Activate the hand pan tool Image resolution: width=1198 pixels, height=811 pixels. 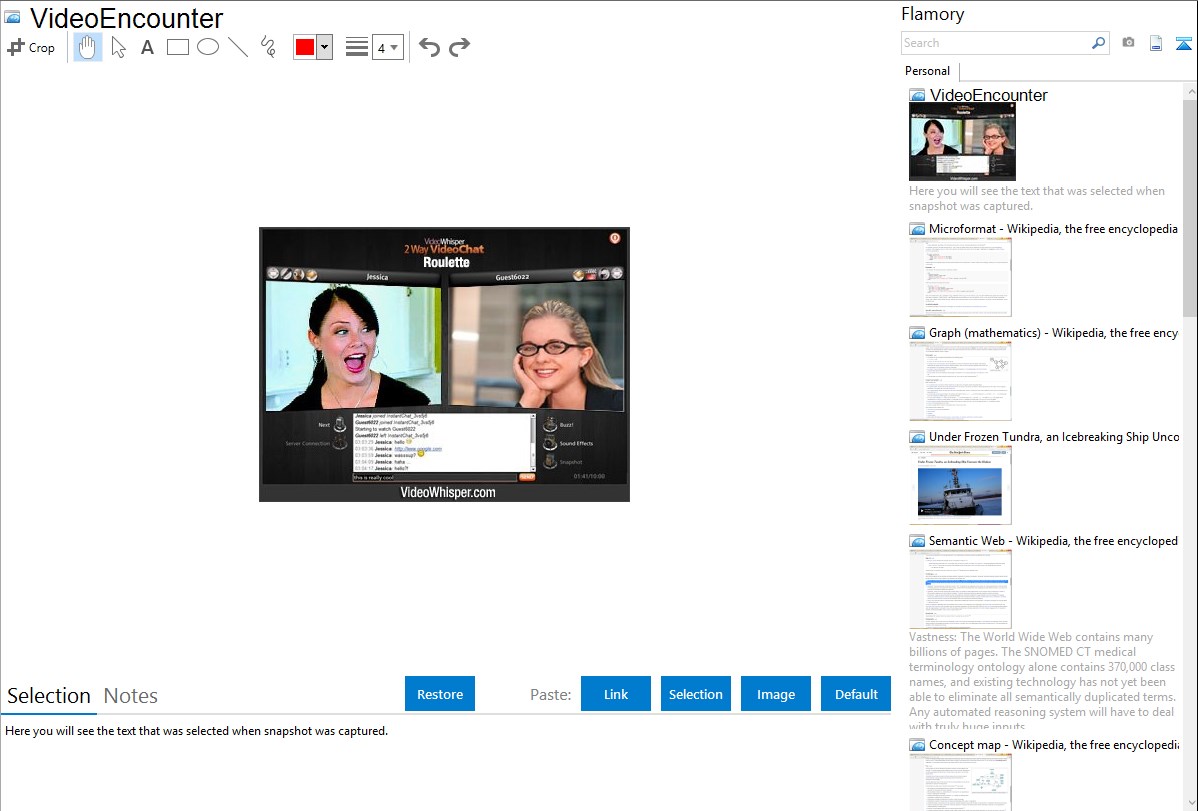point(88,47)
